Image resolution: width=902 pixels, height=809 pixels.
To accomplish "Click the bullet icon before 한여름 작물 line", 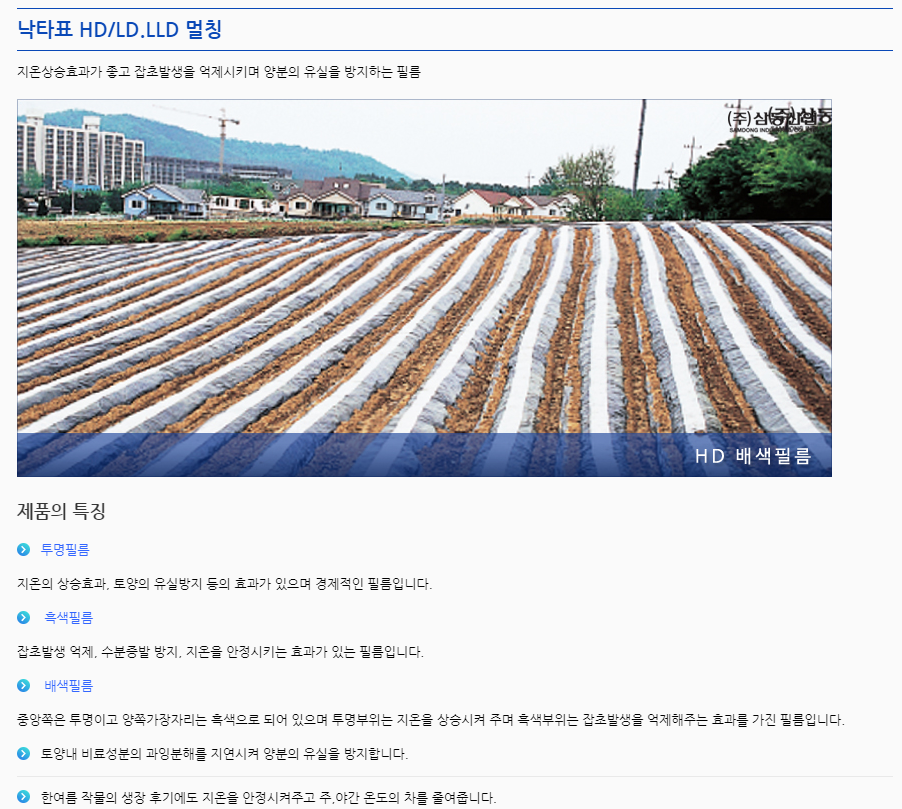I will 24,797.
